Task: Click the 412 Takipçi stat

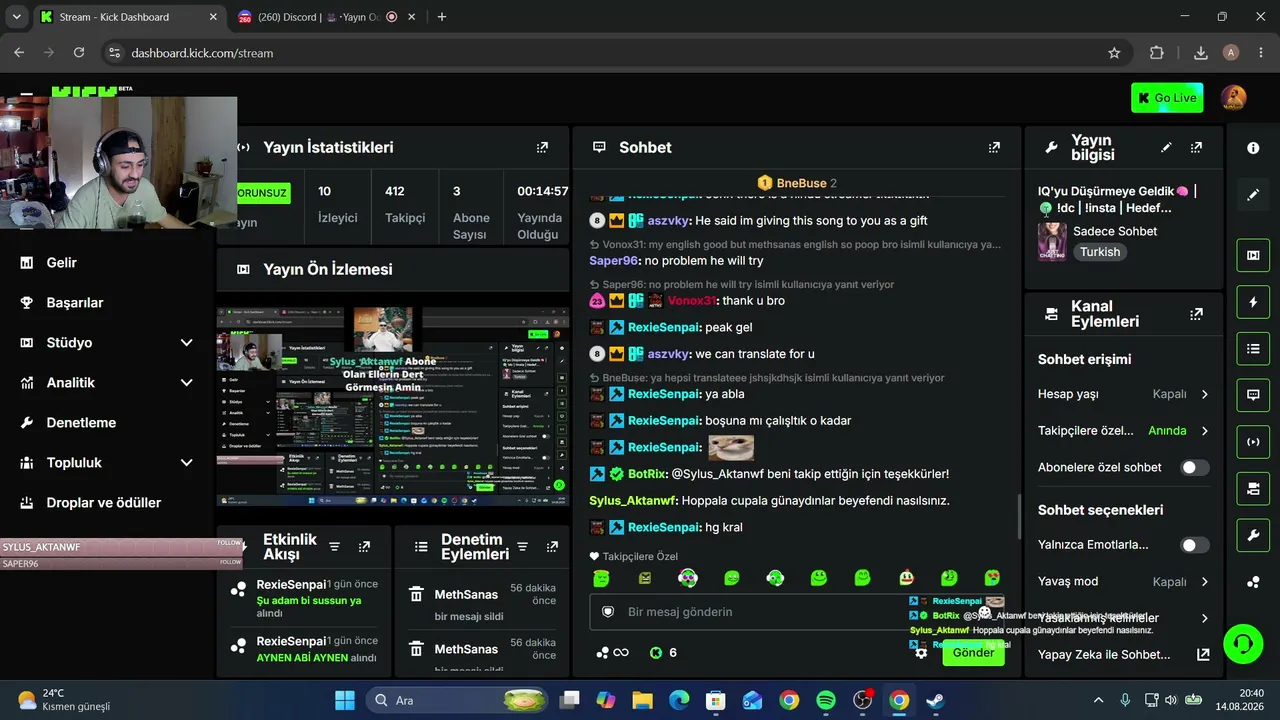Action: [x=405, y=204]
